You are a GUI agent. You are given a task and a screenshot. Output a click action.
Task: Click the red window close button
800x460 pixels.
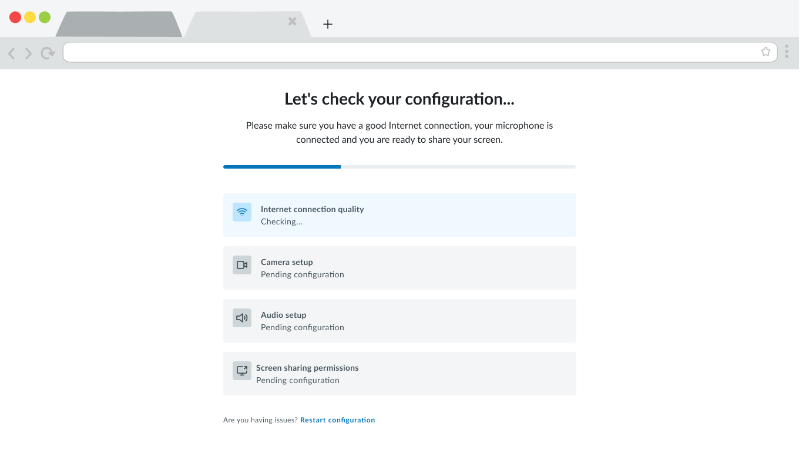(x=15, y=17)
